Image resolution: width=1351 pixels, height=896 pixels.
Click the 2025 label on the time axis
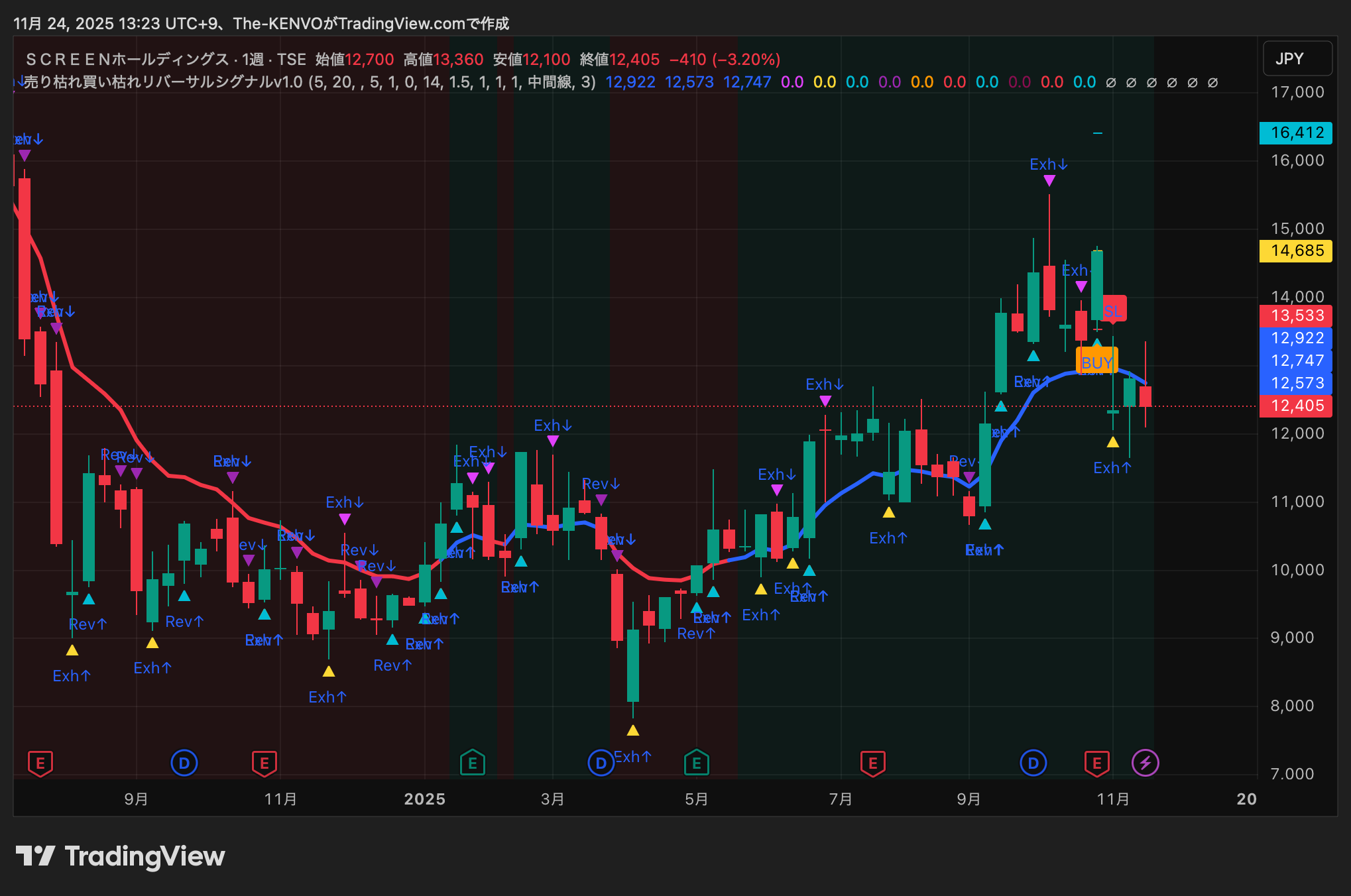(424, 799)
